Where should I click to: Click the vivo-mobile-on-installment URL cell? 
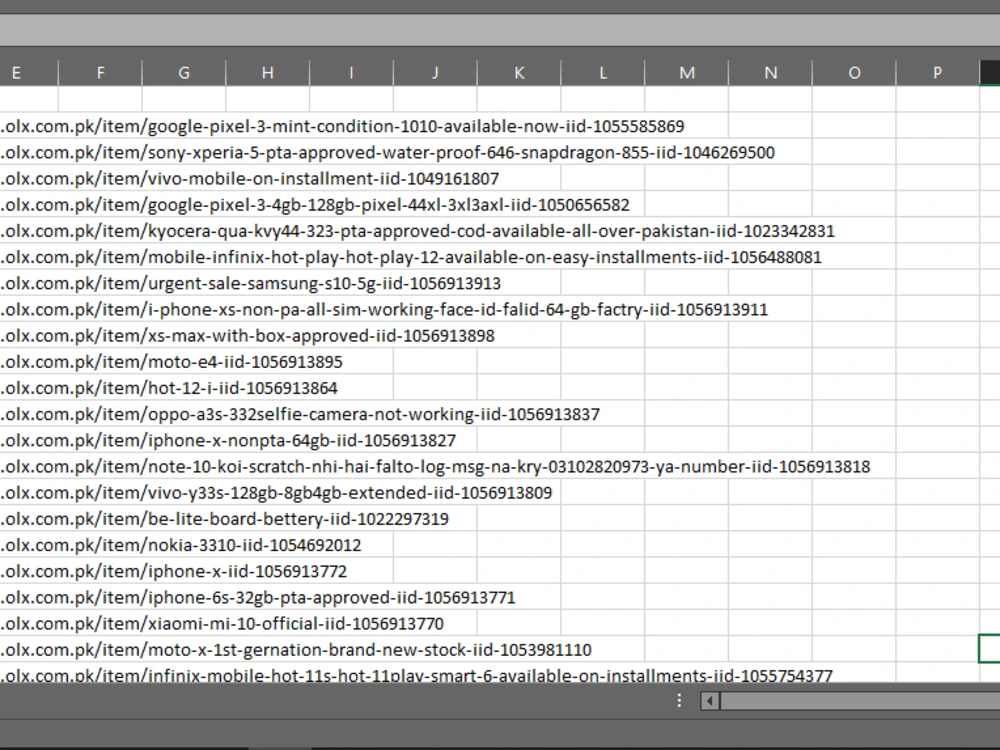250,179
